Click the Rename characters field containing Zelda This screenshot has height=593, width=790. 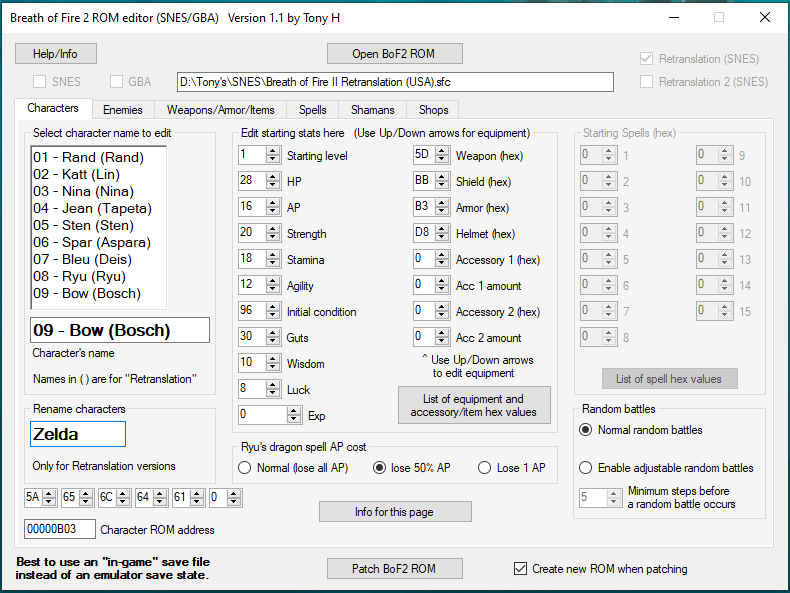click(78, 434)
